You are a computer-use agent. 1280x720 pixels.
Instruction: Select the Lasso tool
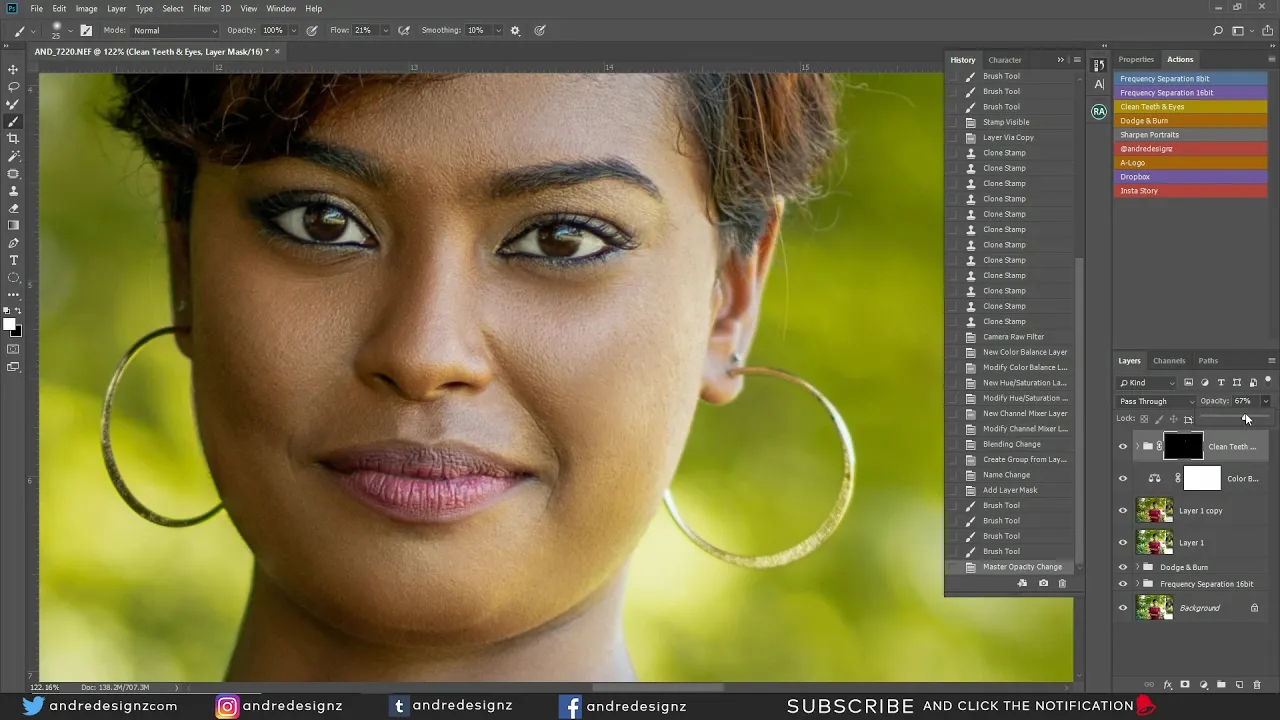coord(13,87)
